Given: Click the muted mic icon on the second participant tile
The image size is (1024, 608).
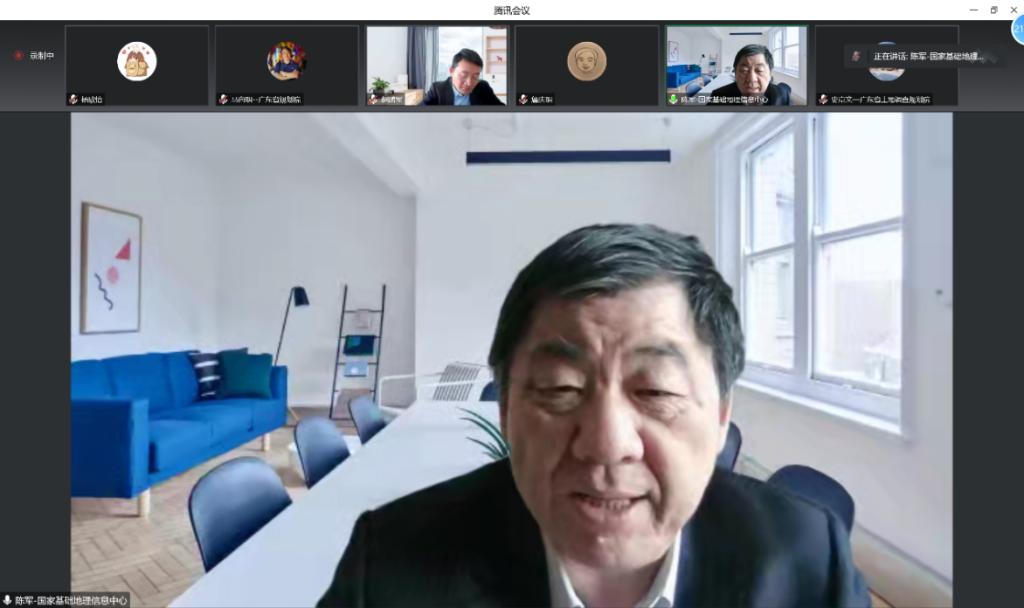Looking at the screenshot, I should [223, 99].
